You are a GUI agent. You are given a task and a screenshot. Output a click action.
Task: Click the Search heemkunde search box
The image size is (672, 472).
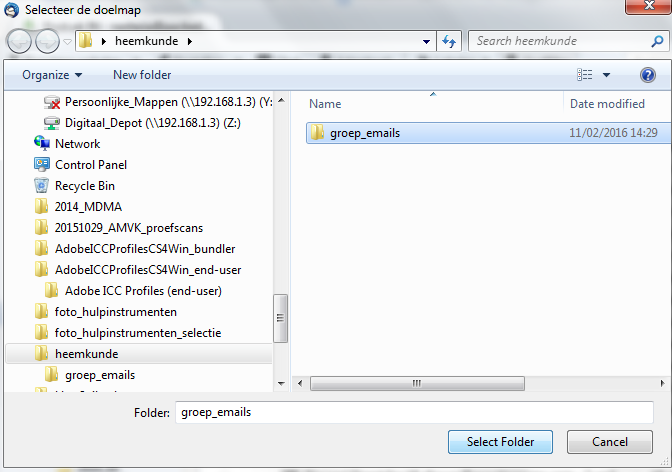coord(555,41)
